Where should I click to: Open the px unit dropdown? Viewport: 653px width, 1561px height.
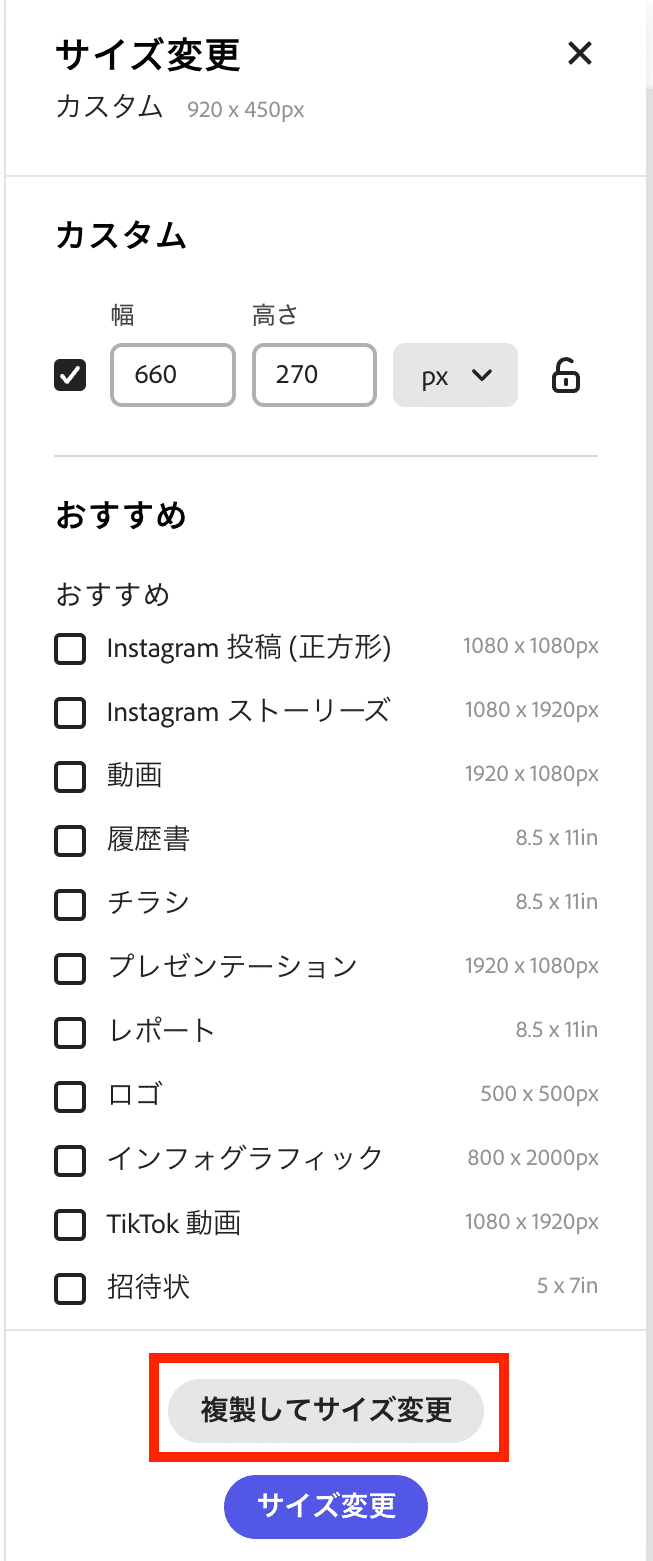[455, 375]
